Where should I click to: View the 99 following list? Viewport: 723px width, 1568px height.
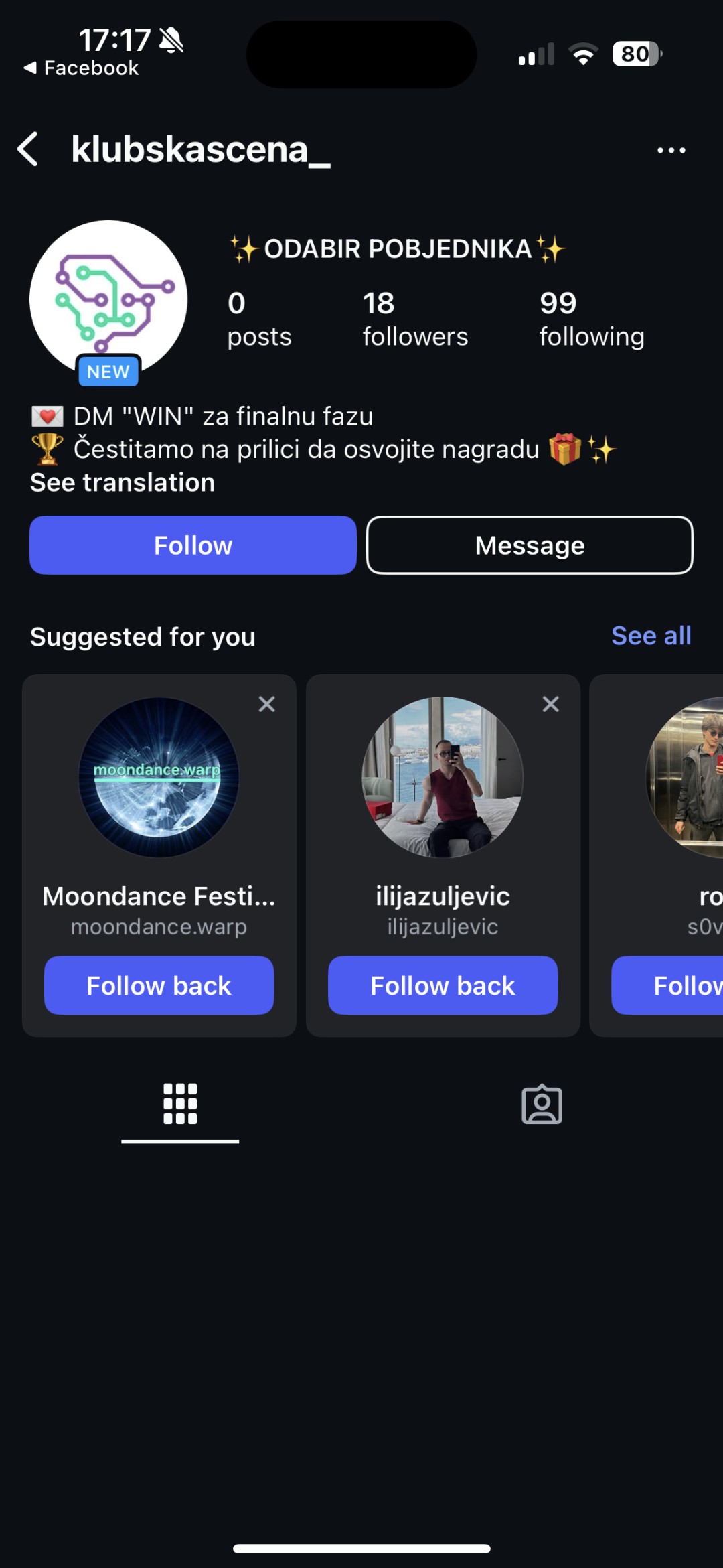(592, 319)
